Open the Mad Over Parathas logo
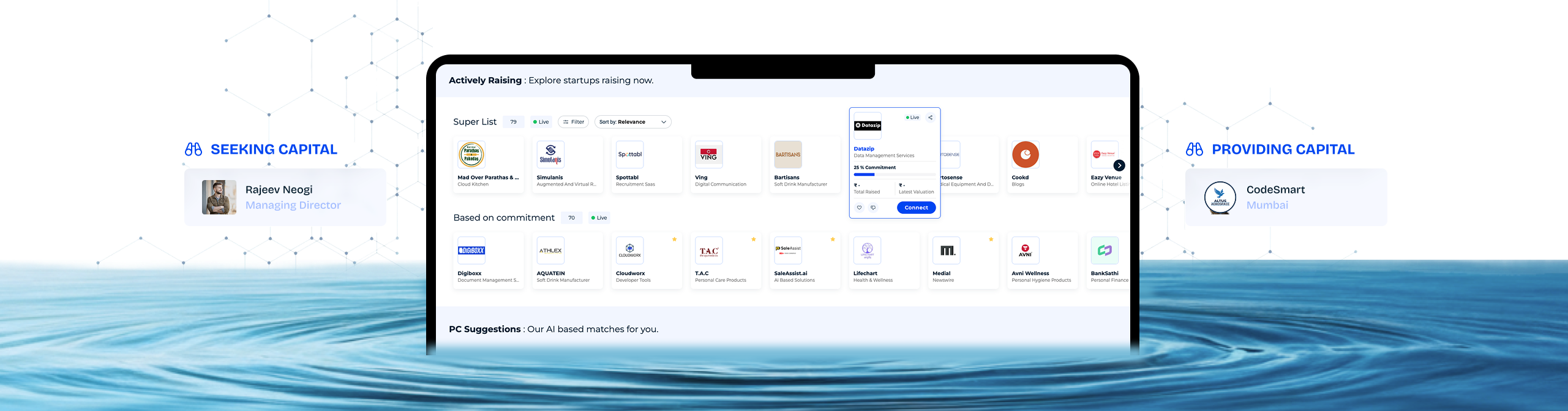1568x411 pixels. click(471, 155)
